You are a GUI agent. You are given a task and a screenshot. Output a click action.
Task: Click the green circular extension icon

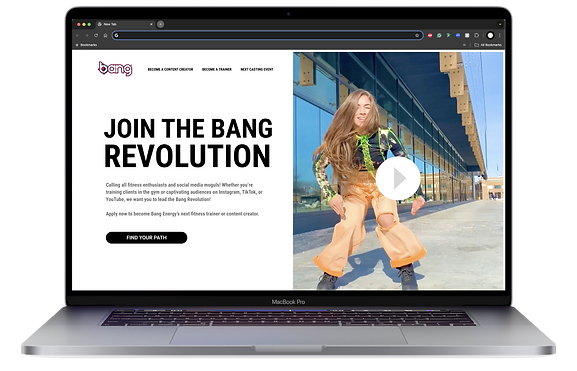(439, 35)
